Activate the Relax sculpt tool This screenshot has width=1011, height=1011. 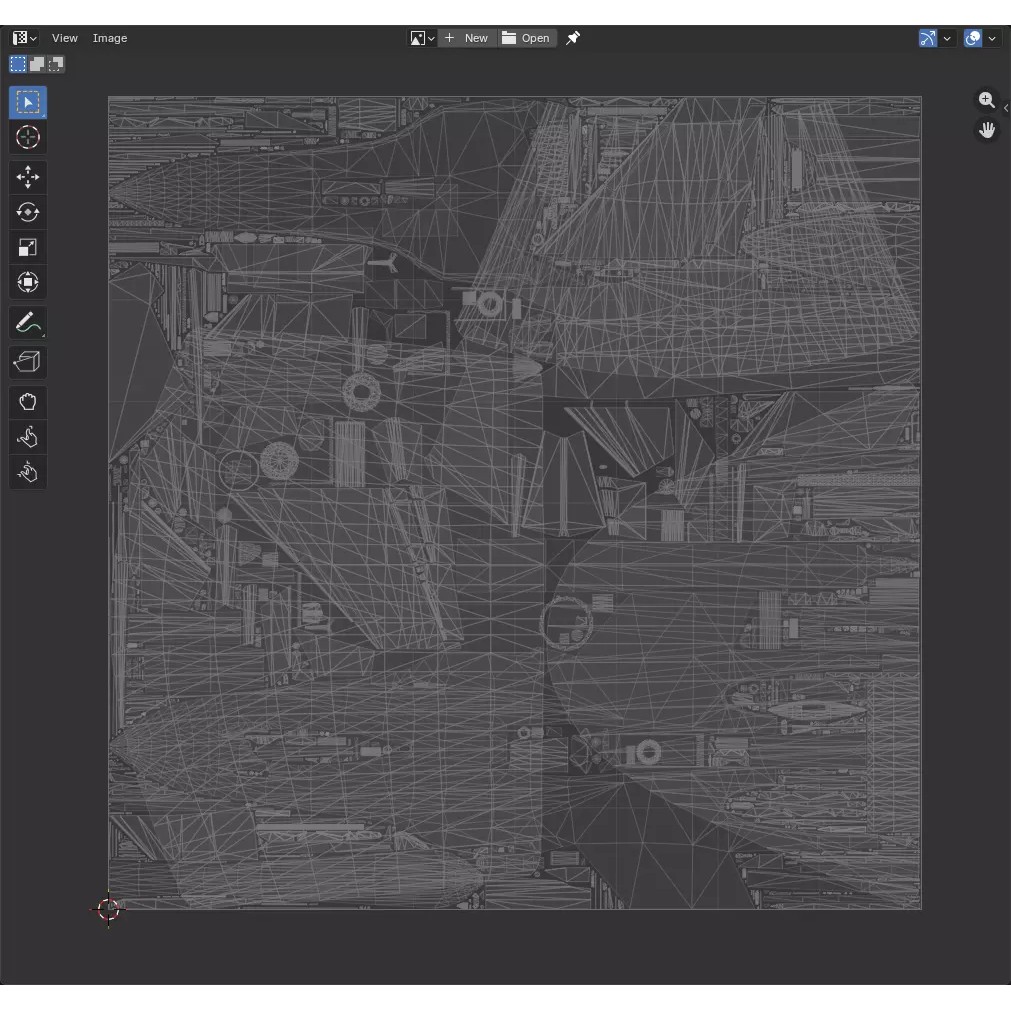tap(28, 437)
